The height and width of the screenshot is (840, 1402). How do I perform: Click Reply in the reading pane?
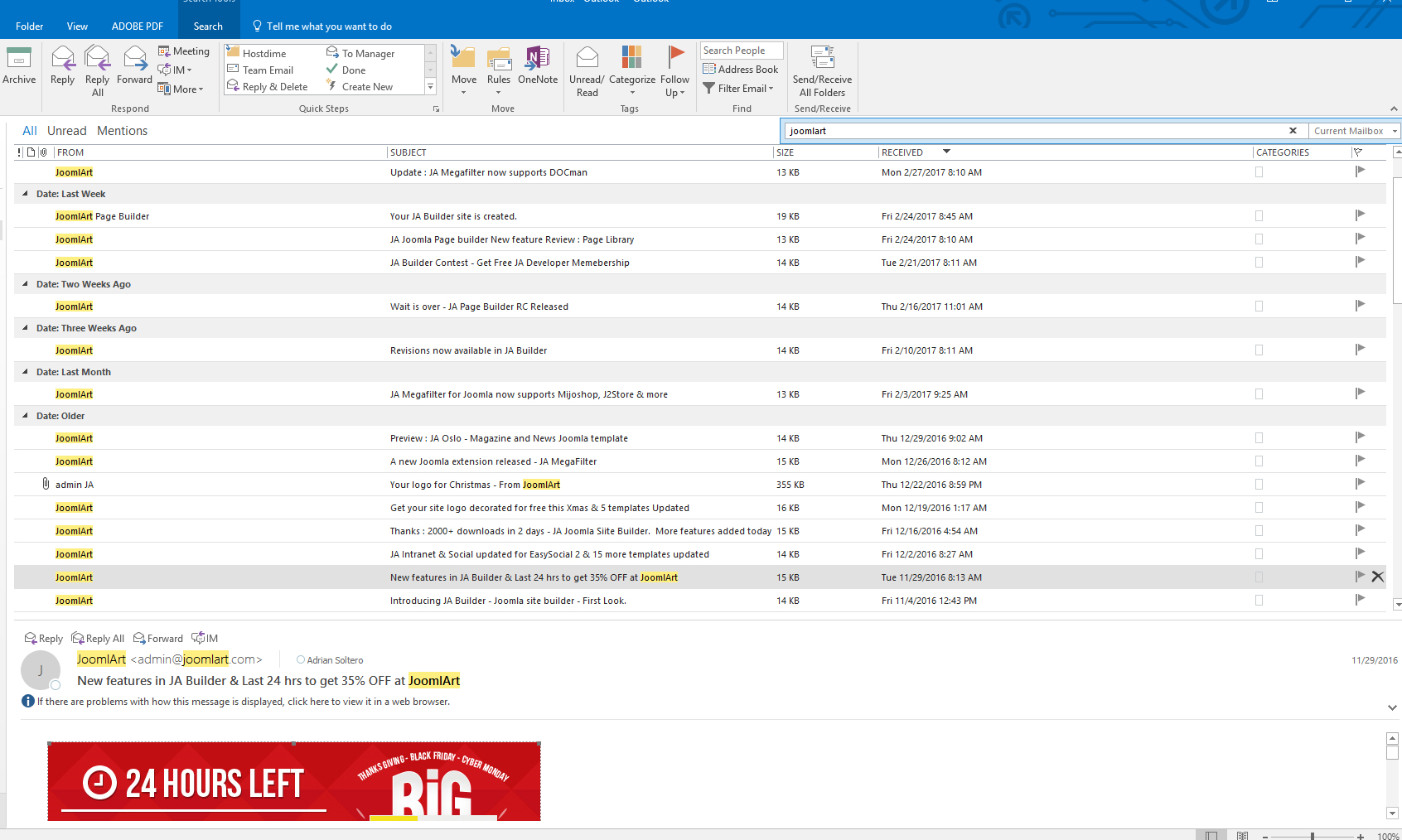point(43,638)
